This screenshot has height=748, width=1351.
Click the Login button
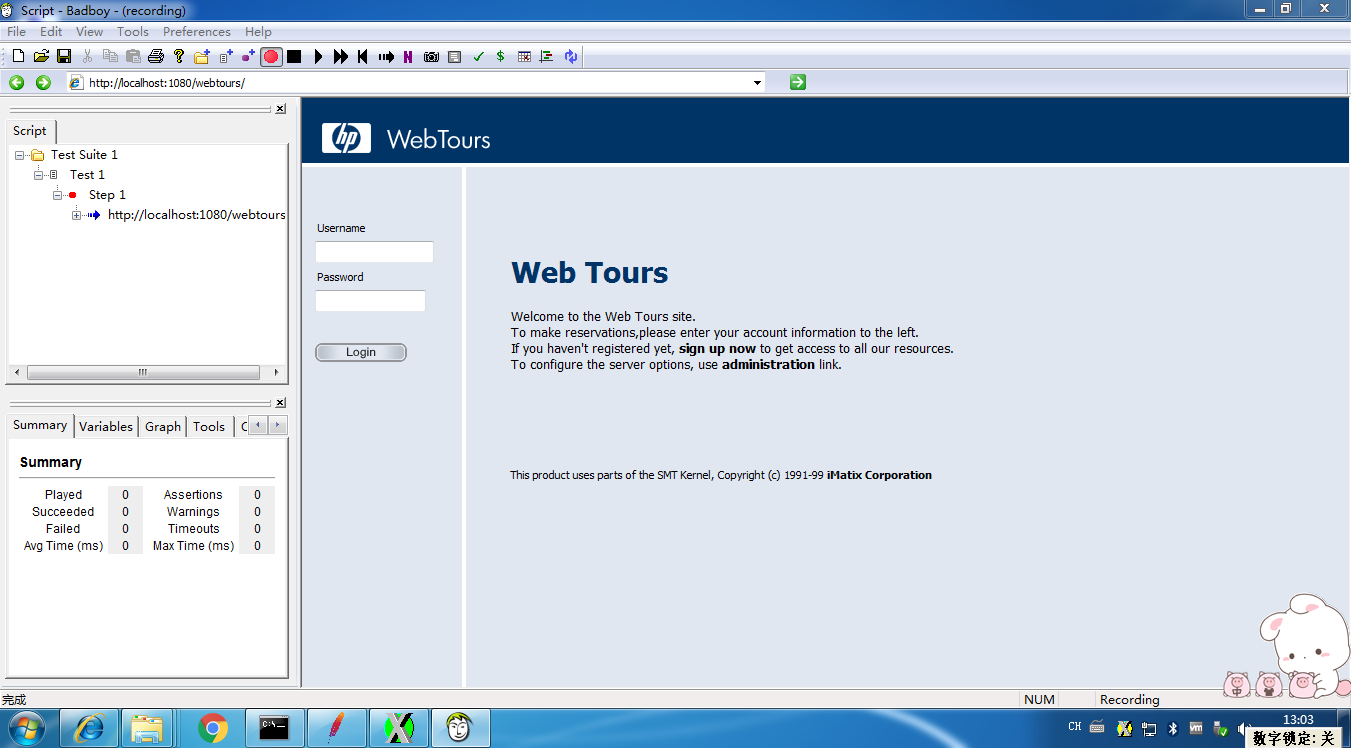[x=361, y=352]
